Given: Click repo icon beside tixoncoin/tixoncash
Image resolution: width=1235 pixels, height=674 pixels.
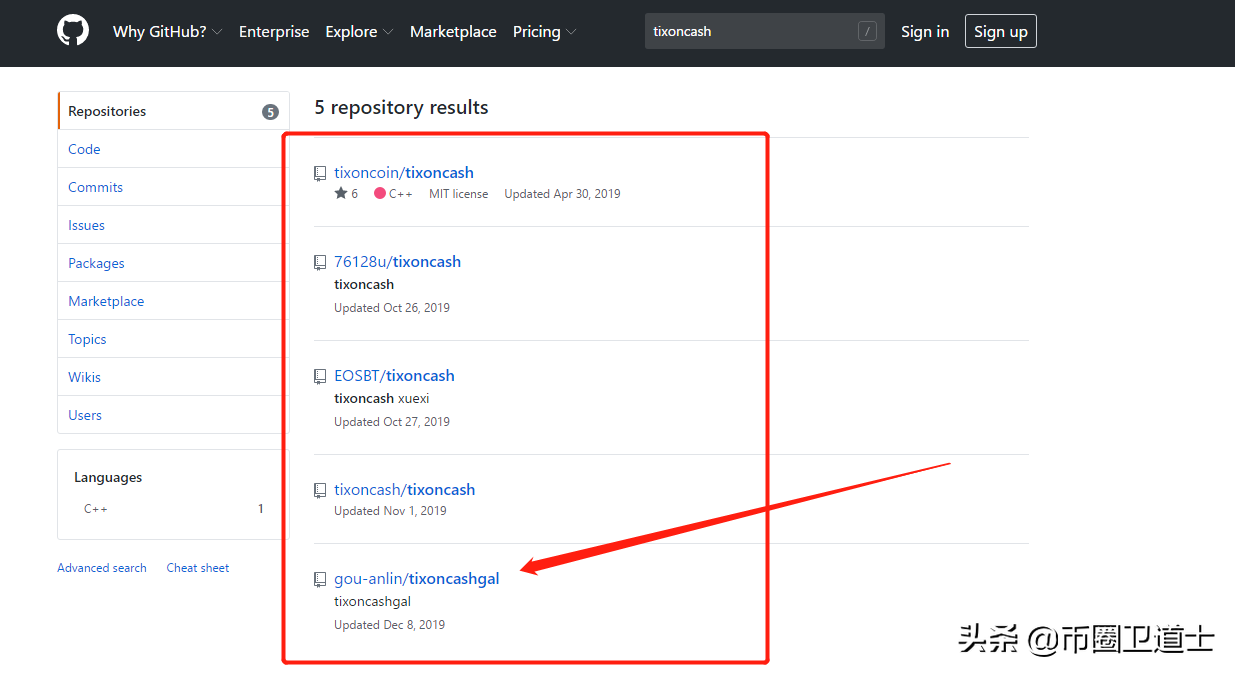Looking at the screenshot, I should (320, 173).
